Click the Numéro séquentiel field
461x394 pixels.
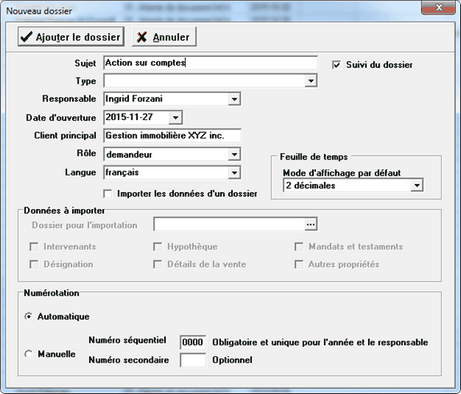coord(193,342)
